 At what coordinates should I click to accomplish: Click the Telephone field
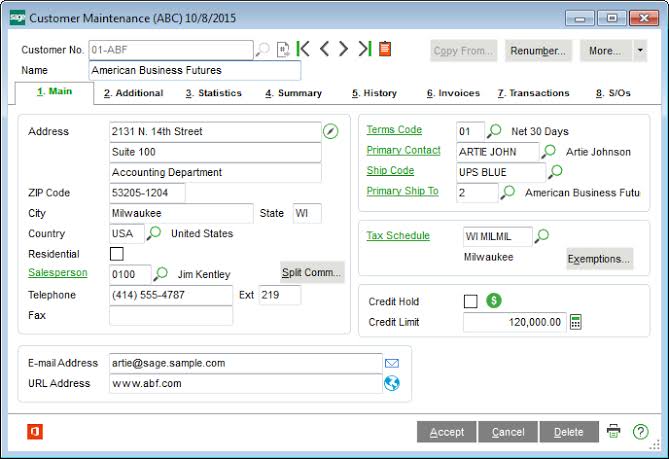point(171,295)
